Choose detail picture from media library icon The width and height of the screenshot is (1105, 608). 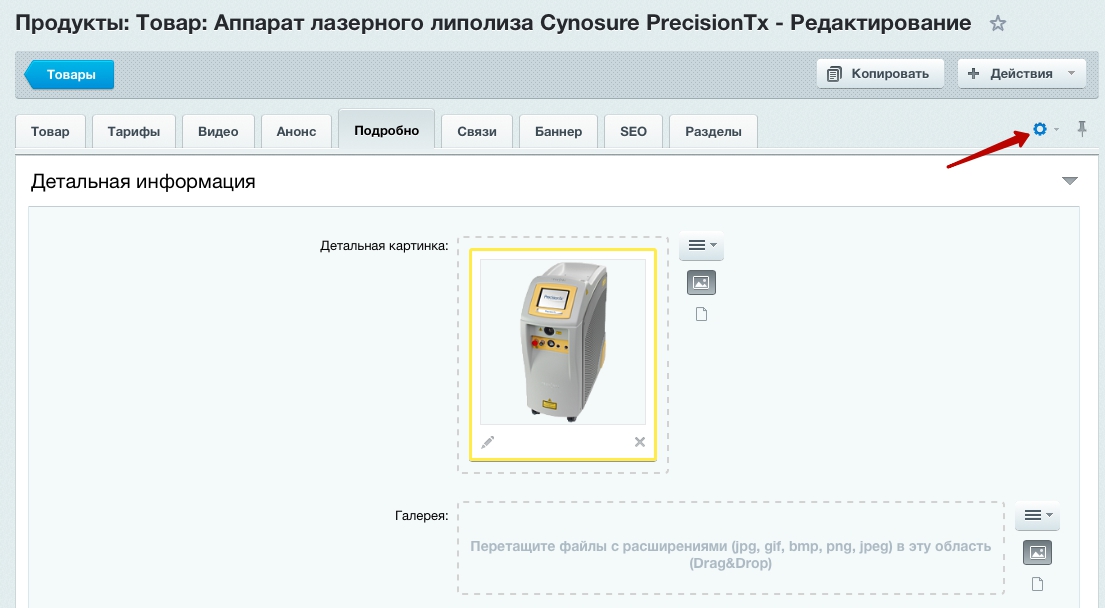tap(701, 283)
